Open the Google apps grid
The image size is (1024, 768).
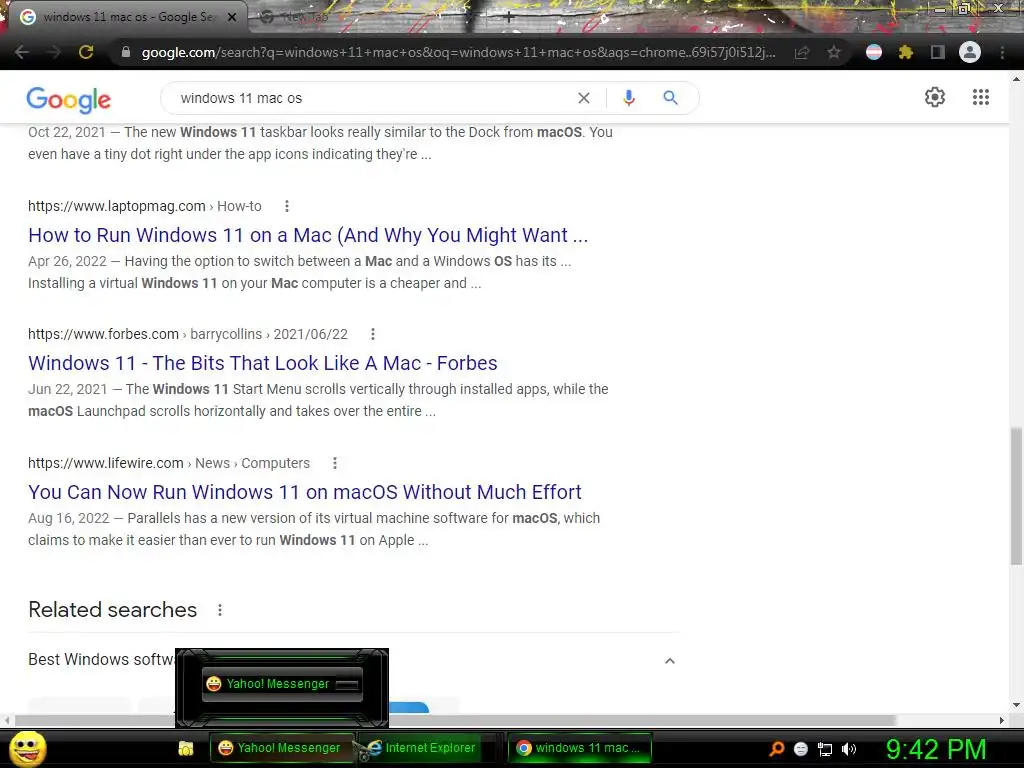pos(981,97)
